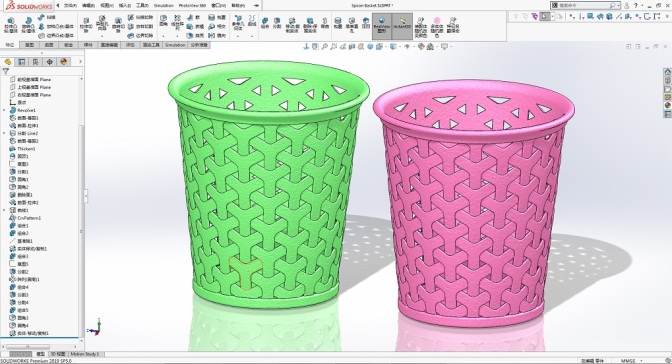Toggle Instant3D mode
672x364 pixels.
tap(402, 26)
